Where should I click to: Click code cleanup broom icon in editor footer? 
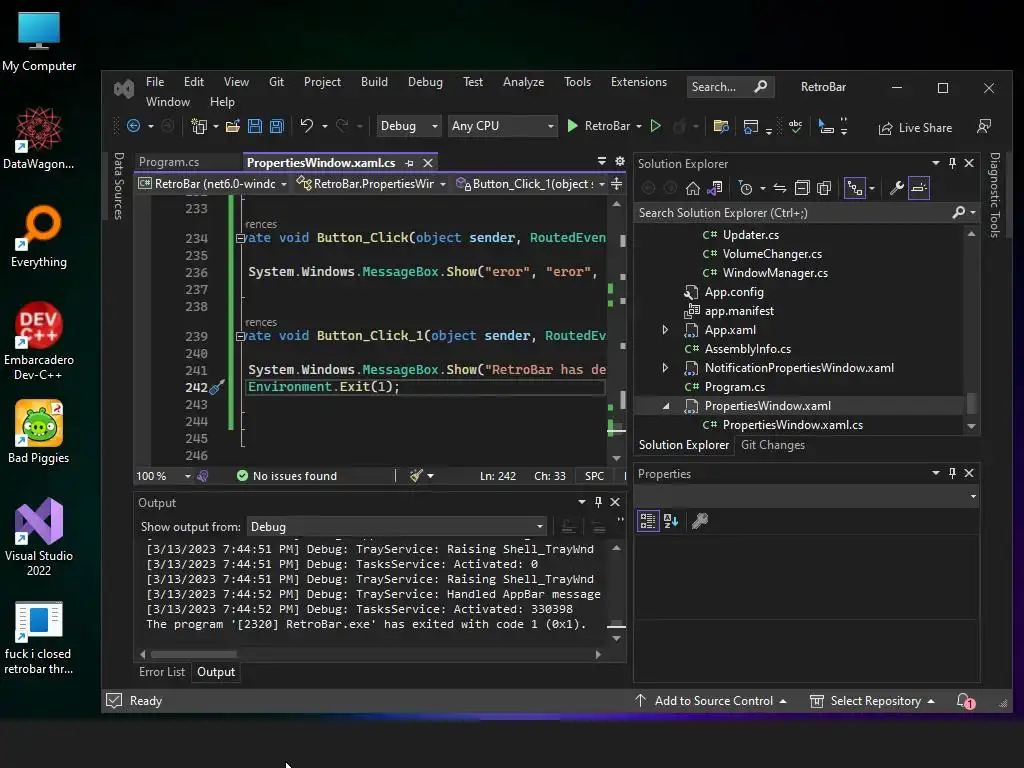pyautogui.click(x=416, y=475)
